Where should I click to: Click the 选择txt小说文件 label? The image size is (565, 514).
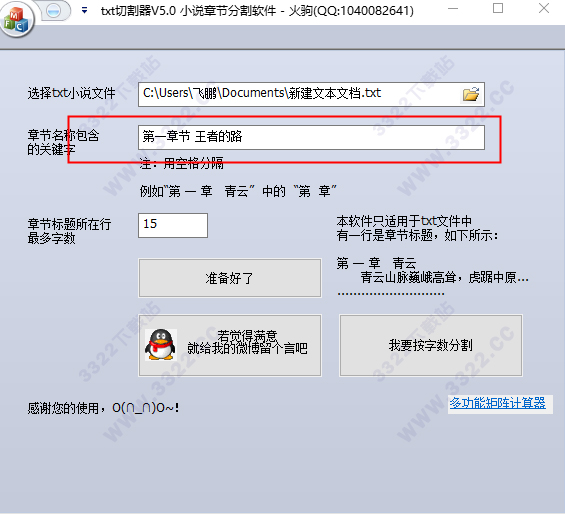71,93
